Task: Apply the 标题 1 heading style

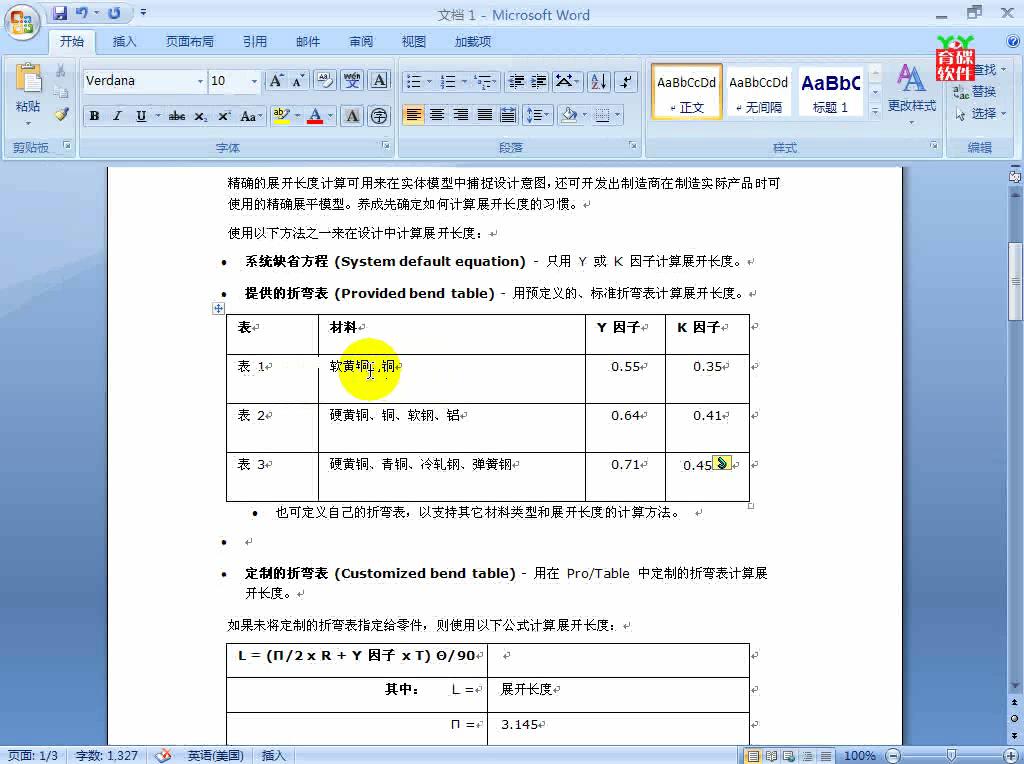Action: (830, 92)
